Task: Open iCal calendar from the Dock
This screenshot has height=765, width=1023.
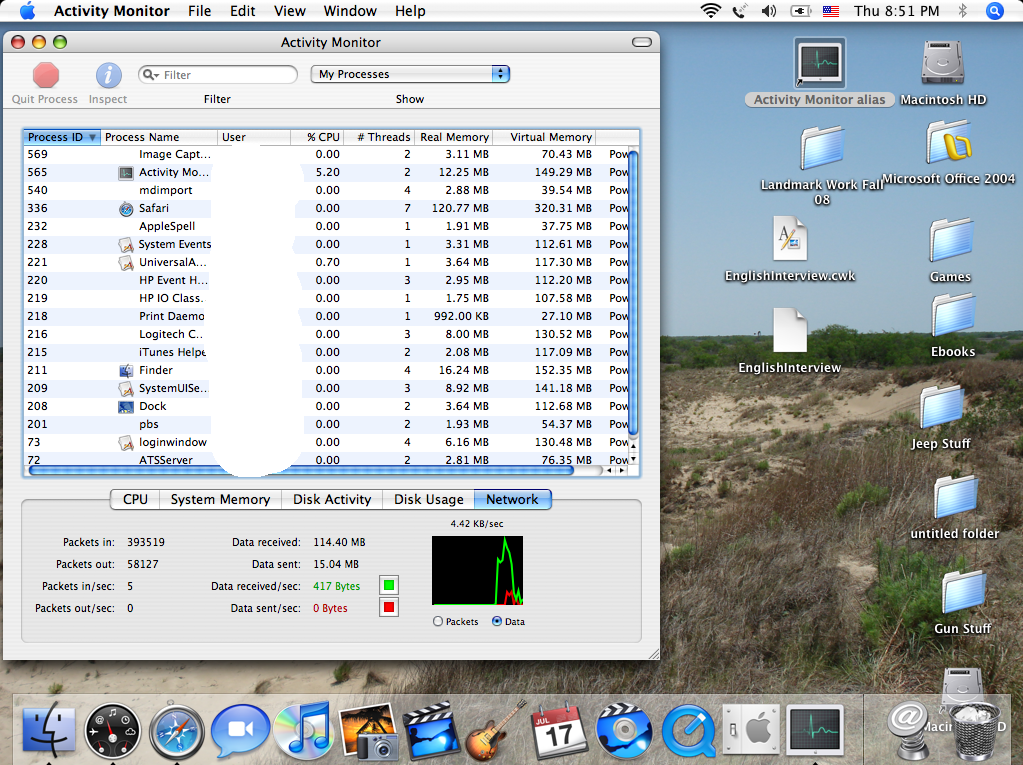Action: pos(556,732)
